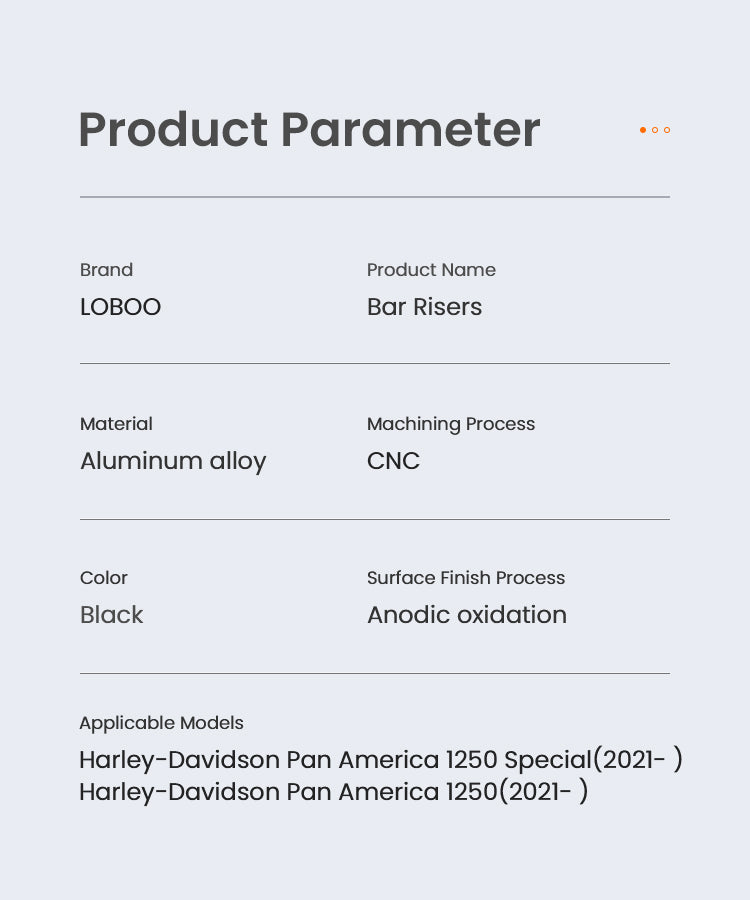Click the filled orange dot indicator
Screen dimensions: 750x900
[643, 130]
